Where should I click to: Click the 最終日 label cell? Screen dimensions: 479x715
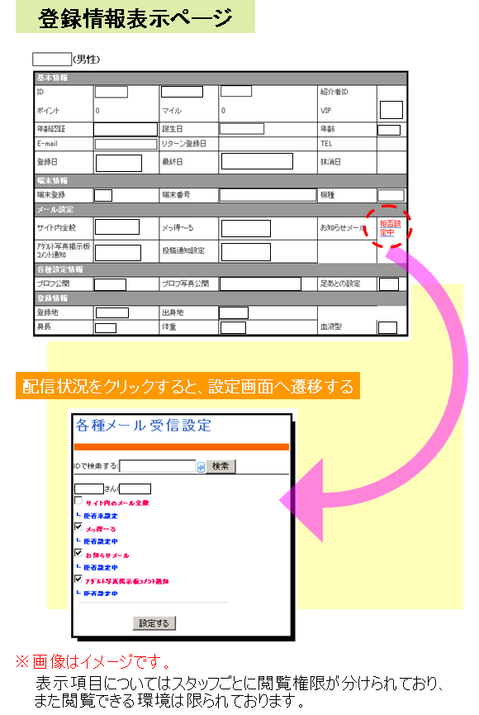click(172, 162)
